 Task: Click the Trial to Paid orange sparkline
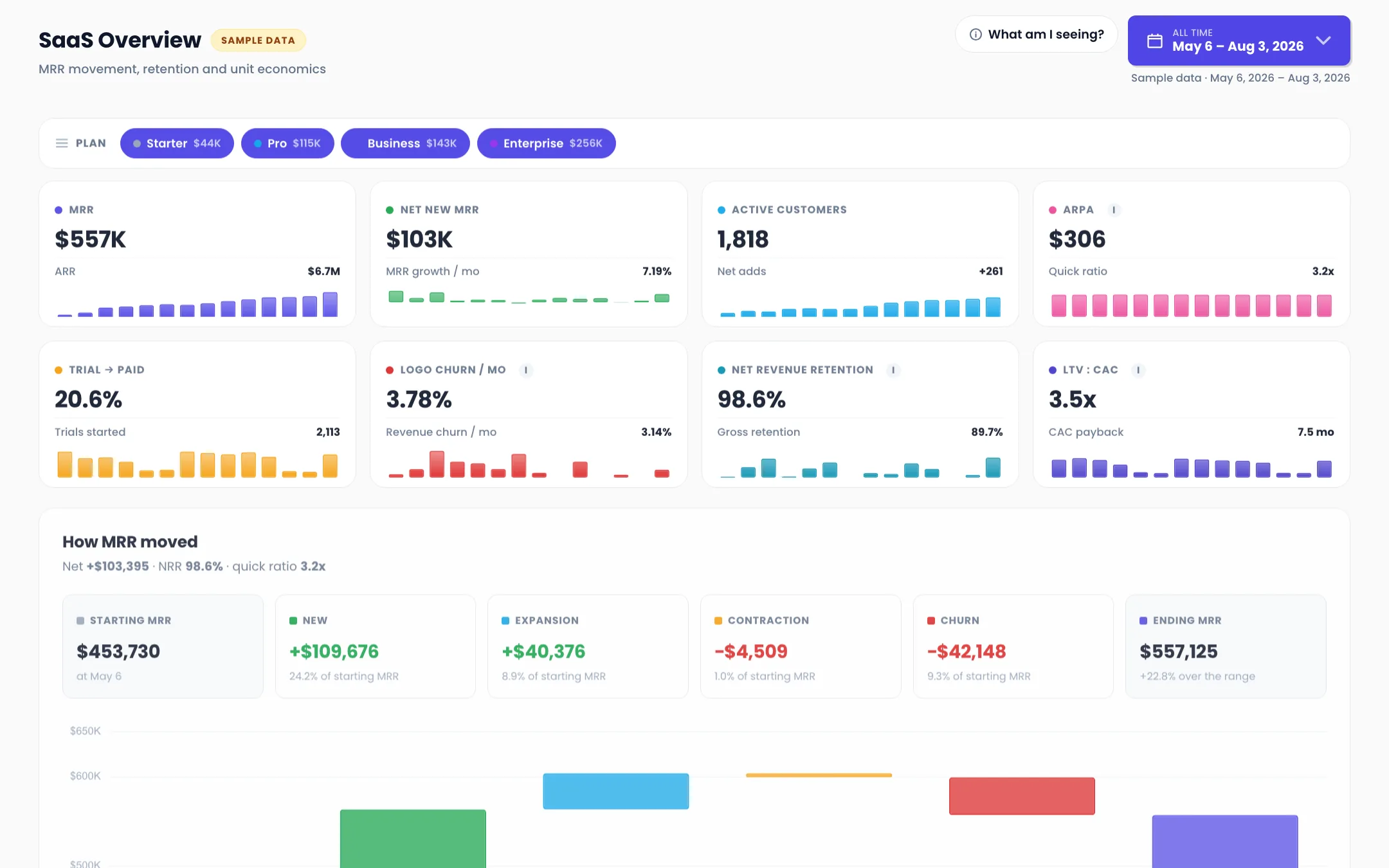click(x=197, y=464)
